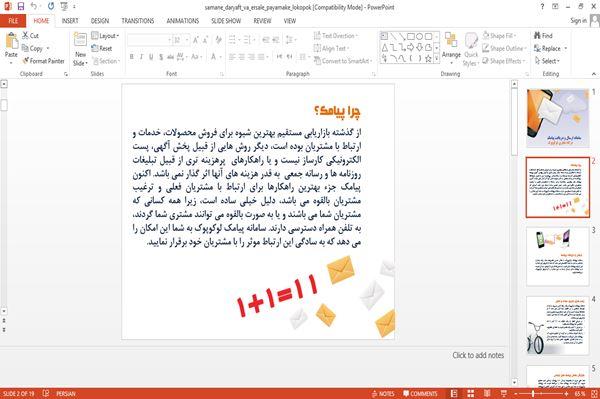Image resolution: width=600 pixels, height=399 pixels.
Task: Switch to the DESIGN tab
Action: (100, 21)
